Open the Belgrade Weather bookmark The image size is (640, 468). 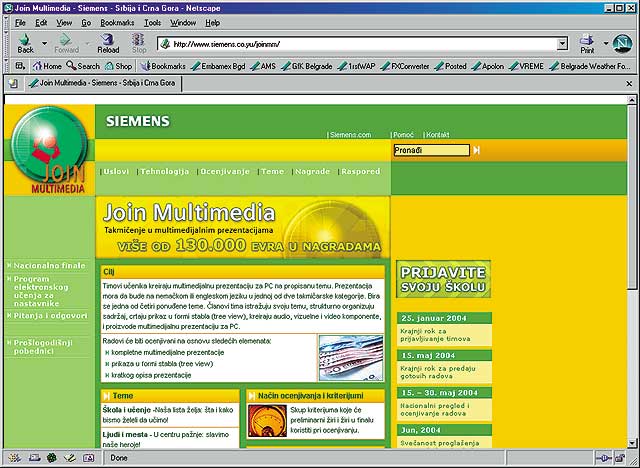coord(590,66)
